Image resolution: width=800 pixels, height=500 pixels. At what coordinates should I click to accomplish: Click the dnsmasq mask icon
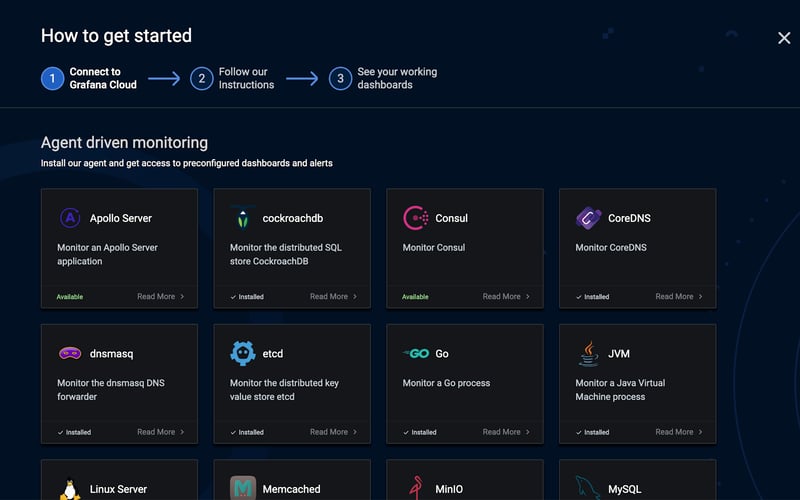tap(70, 353)
